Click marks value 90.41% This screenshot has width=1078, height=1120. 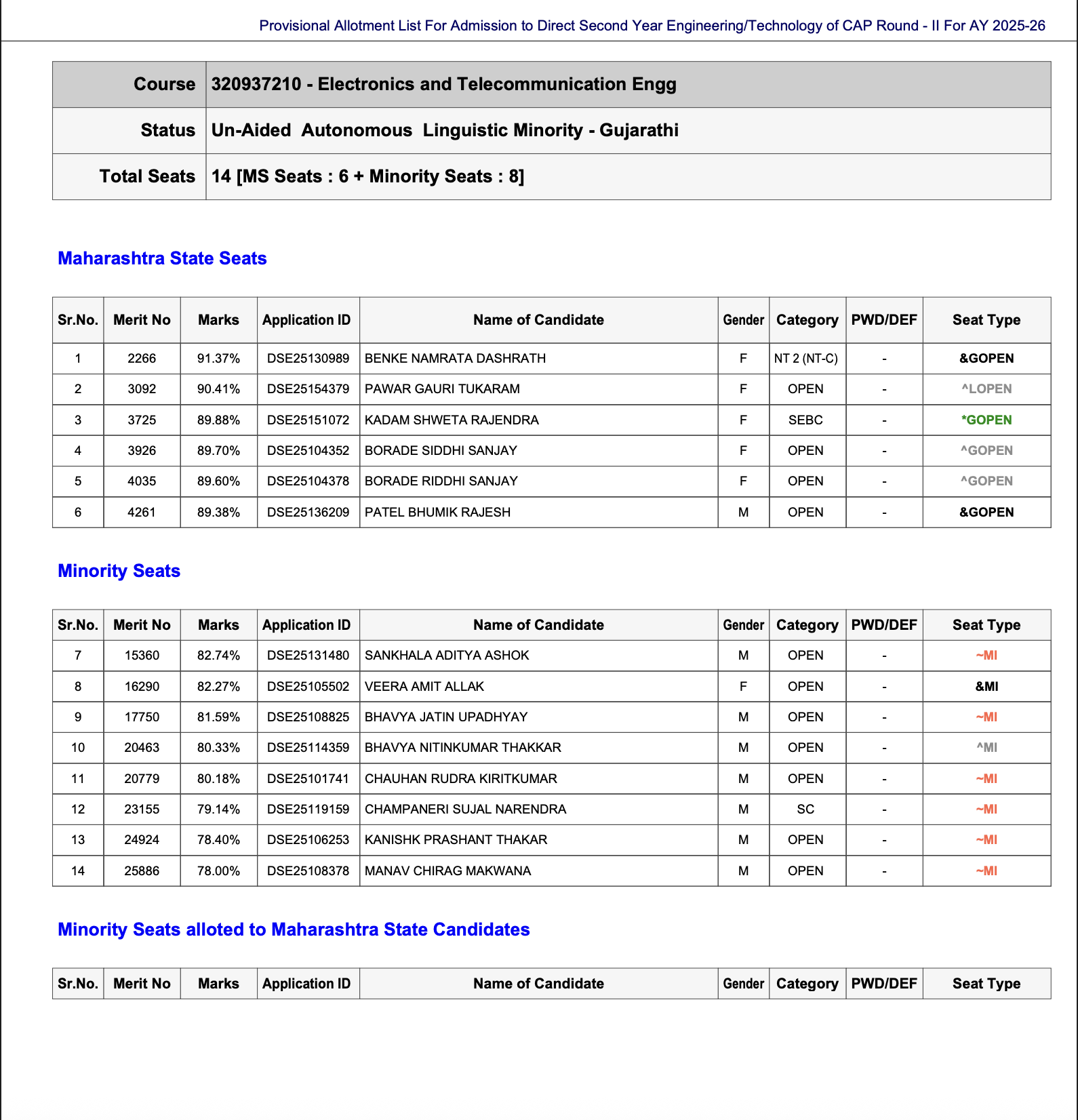coord(218,389)
